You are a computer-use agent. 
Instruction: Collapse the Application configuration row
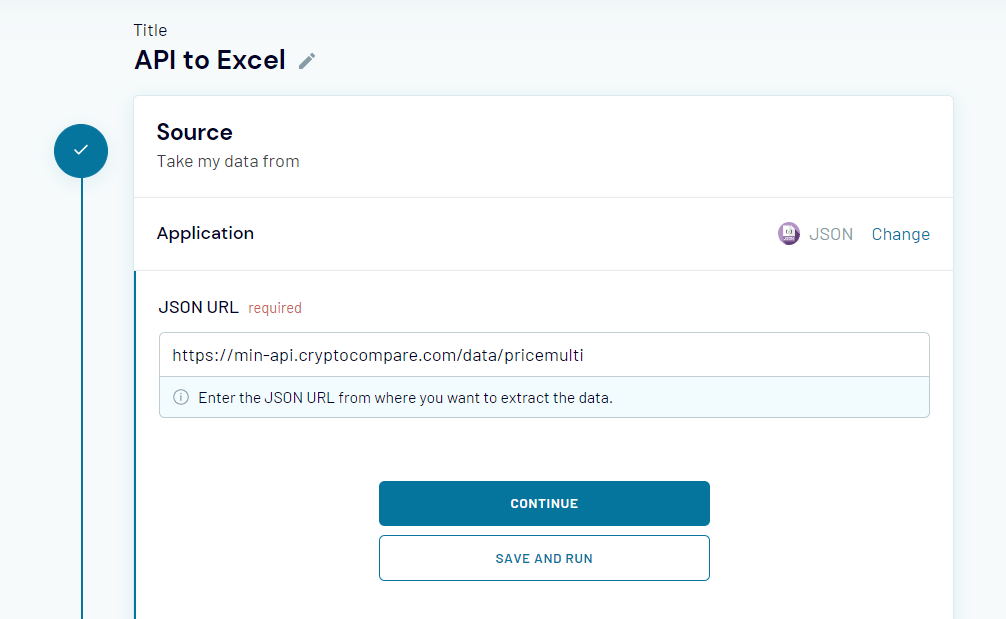205,233
